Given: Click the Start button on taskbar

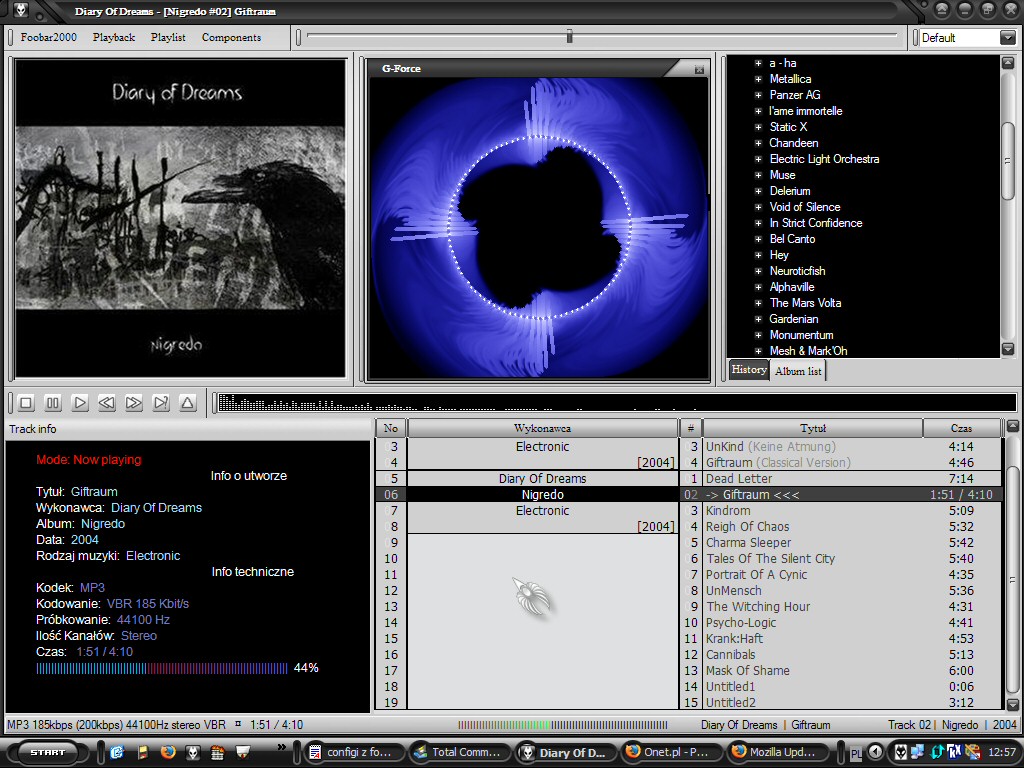Looking at the screenshot, I should [46, 752].
